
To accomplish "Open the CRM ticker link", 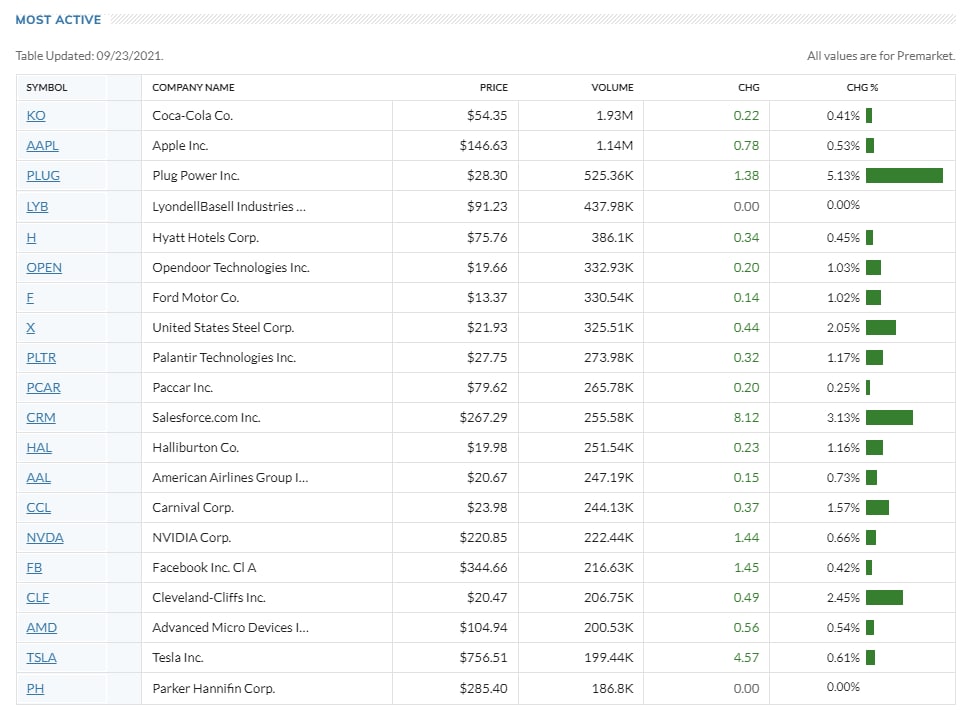I will 41,417.
